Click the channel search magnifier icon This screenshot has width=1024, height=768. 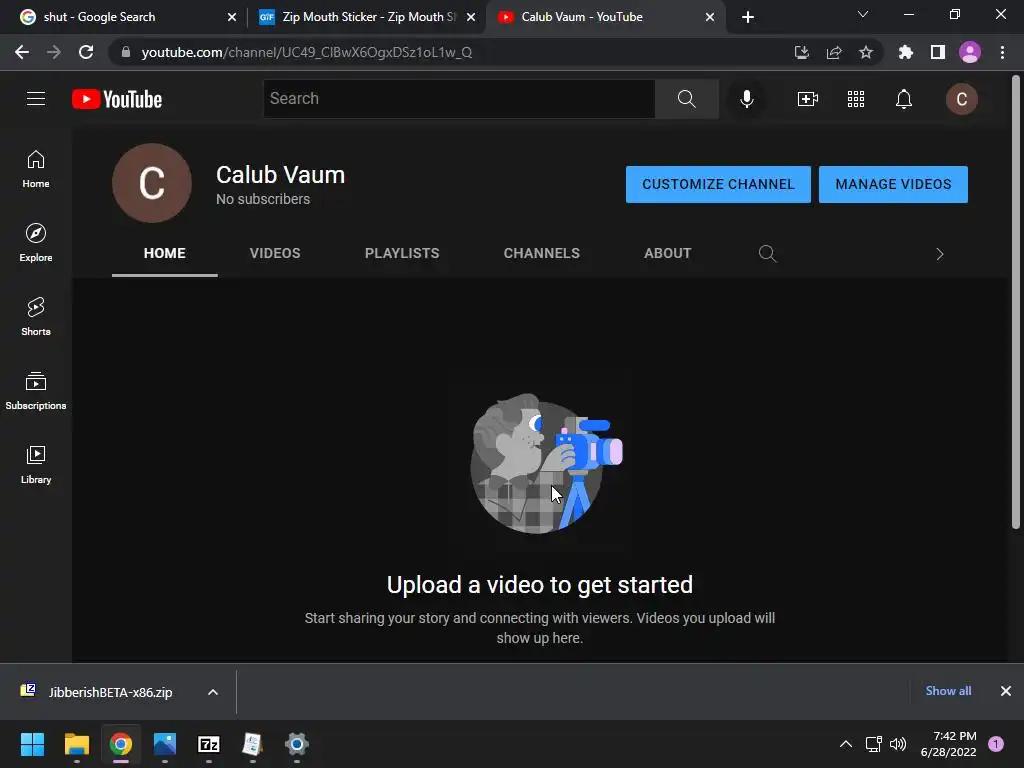point(767,253)
